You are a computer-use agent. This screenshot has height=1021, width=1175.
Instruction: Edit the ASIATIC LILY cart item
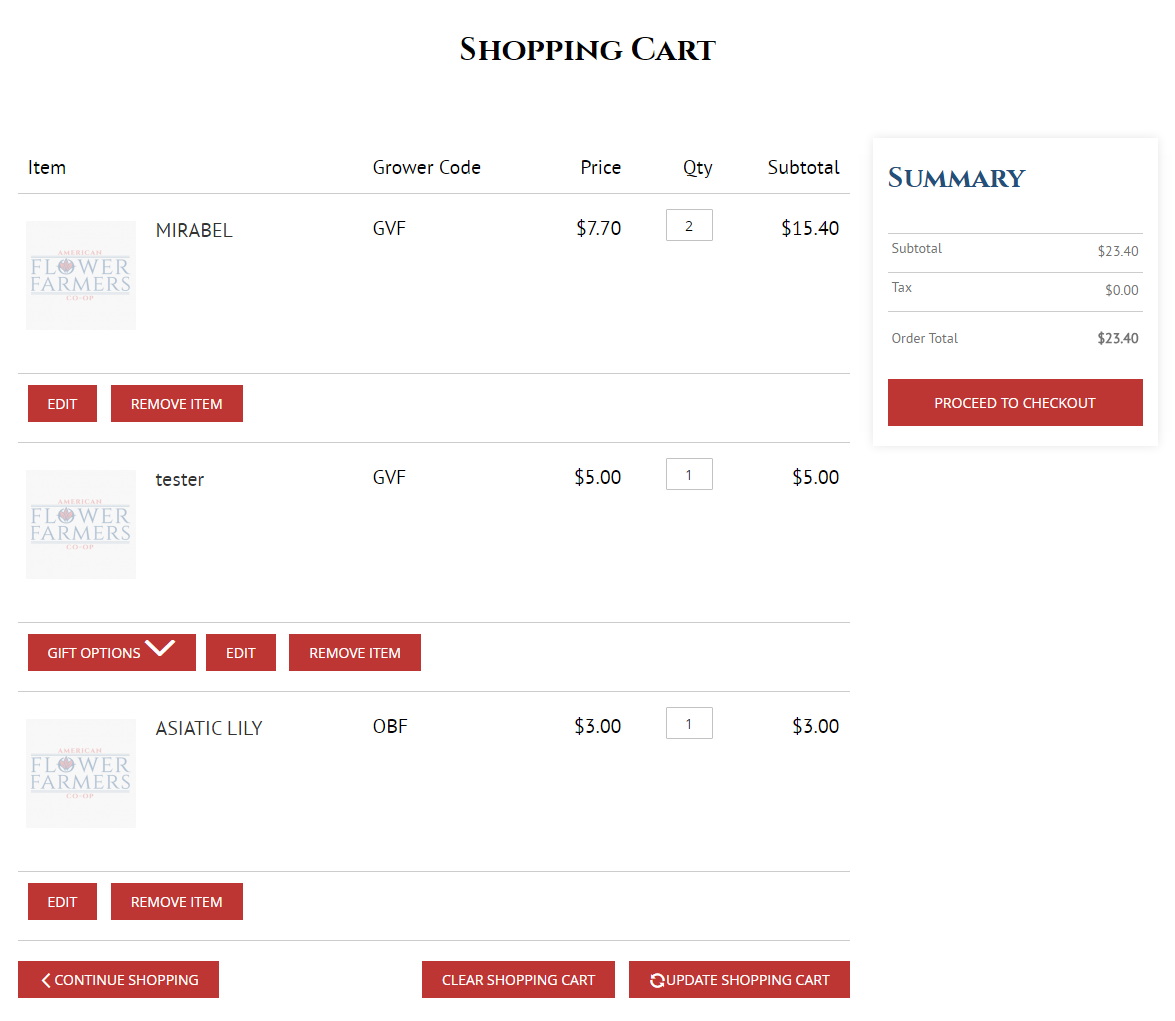(x=62, y=902)
